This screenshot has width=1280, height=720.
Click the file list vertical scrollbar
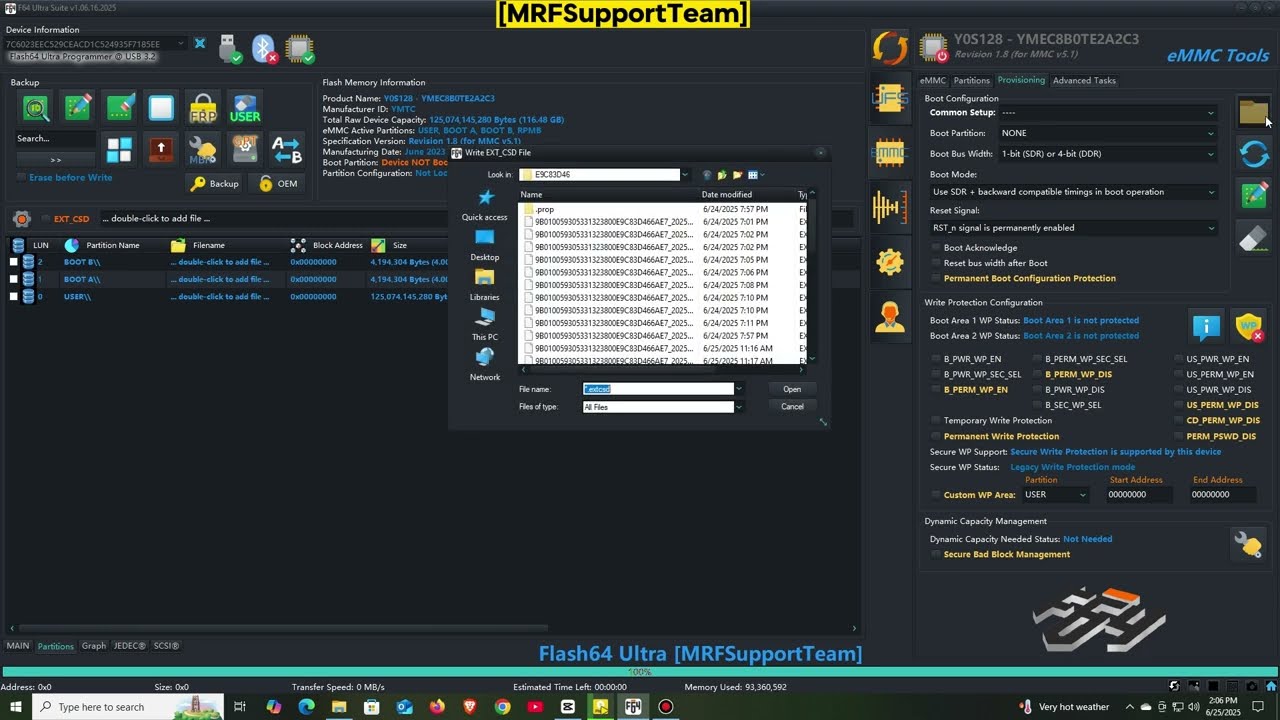812,276
